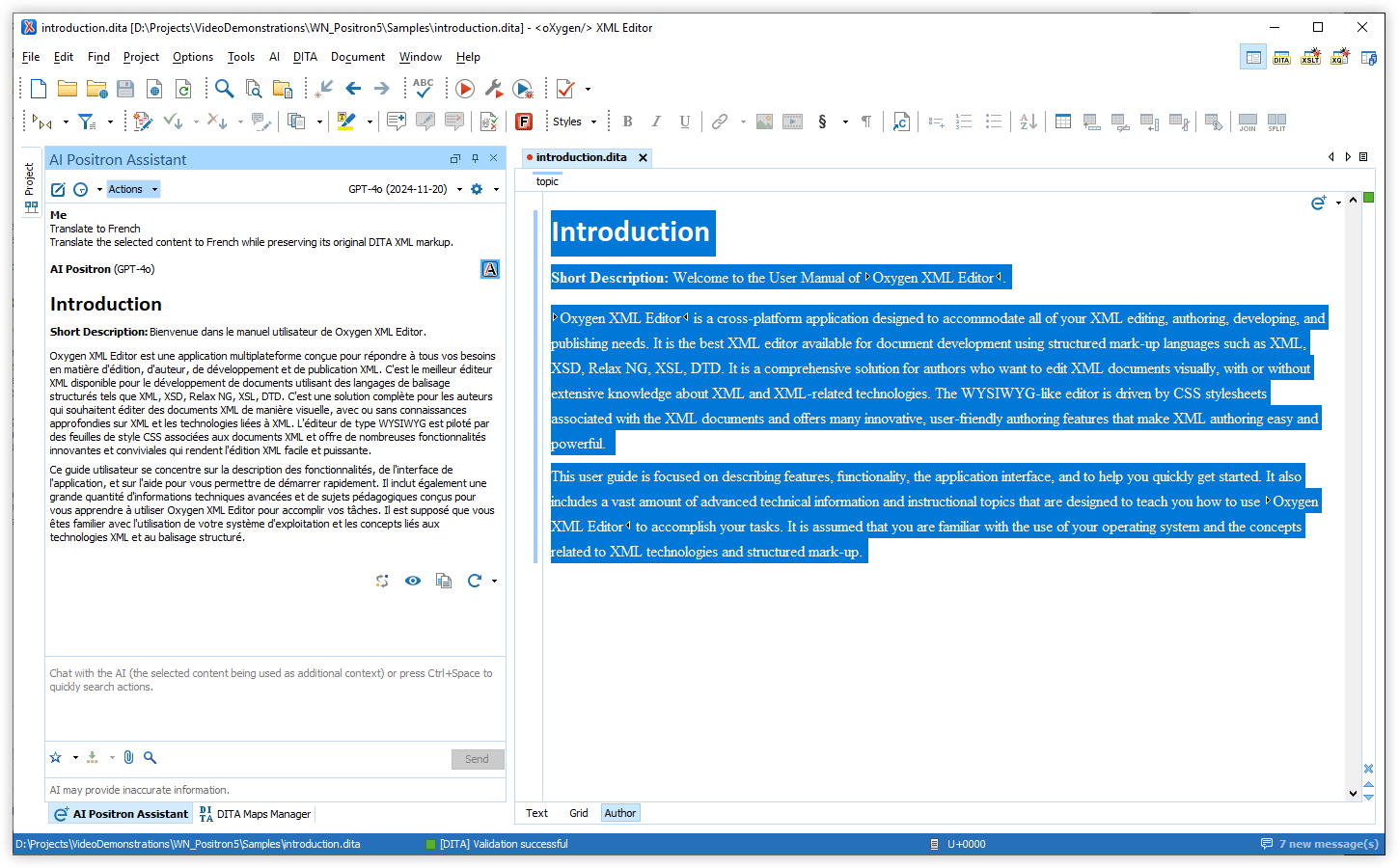Toggle track changes pencil icon
The height and width of the screenshot is (868, 1399).
143,122
